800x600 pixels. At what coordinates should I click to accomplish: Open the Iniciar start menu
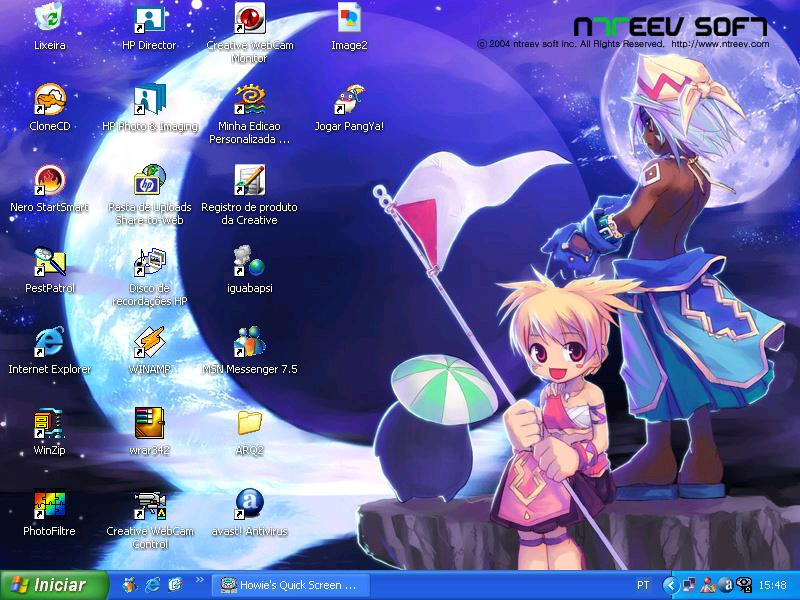pyautogui.click(x=54, y=585)
